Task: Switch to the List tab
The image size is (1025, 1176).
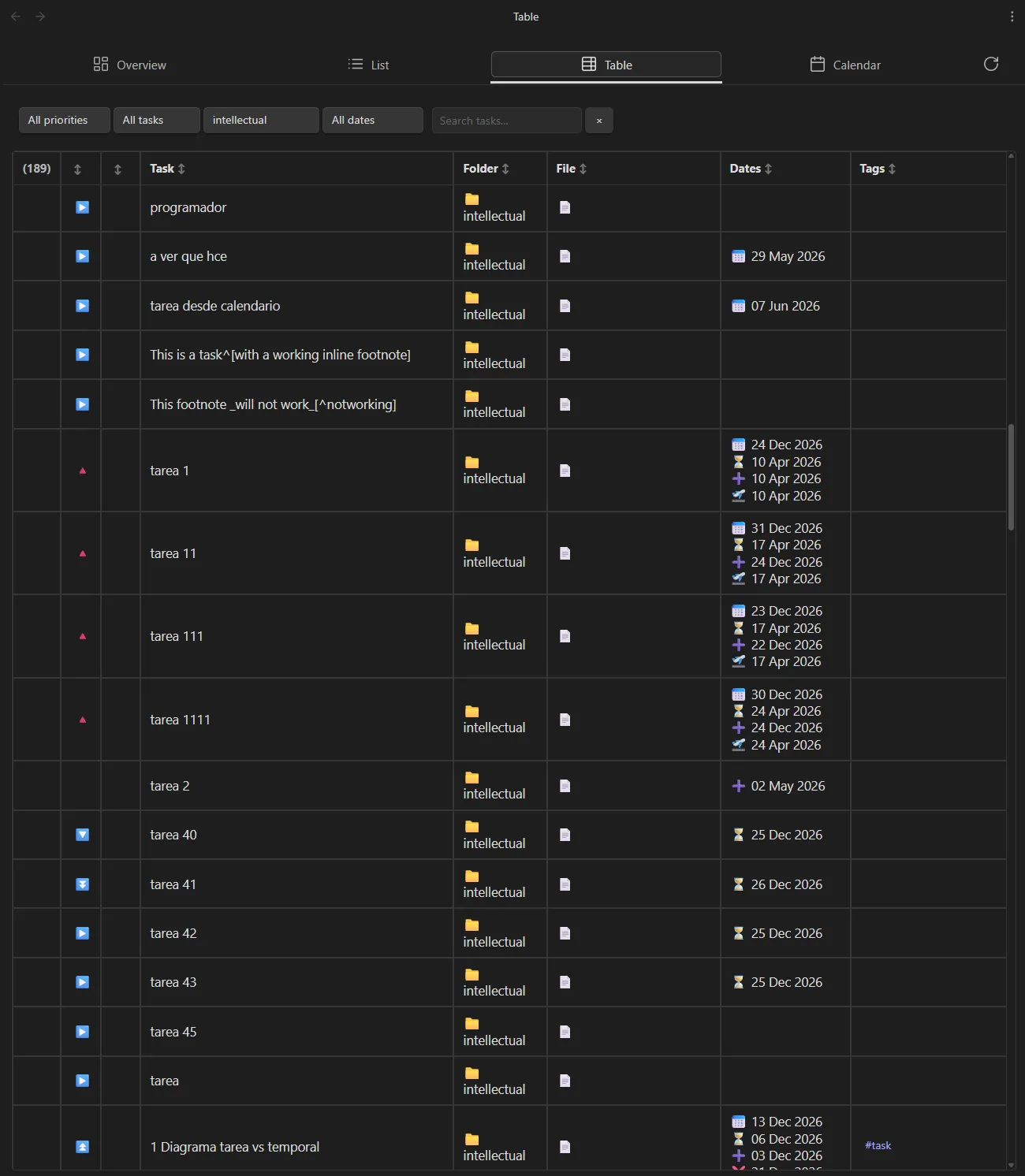Action: click(369, 65)
